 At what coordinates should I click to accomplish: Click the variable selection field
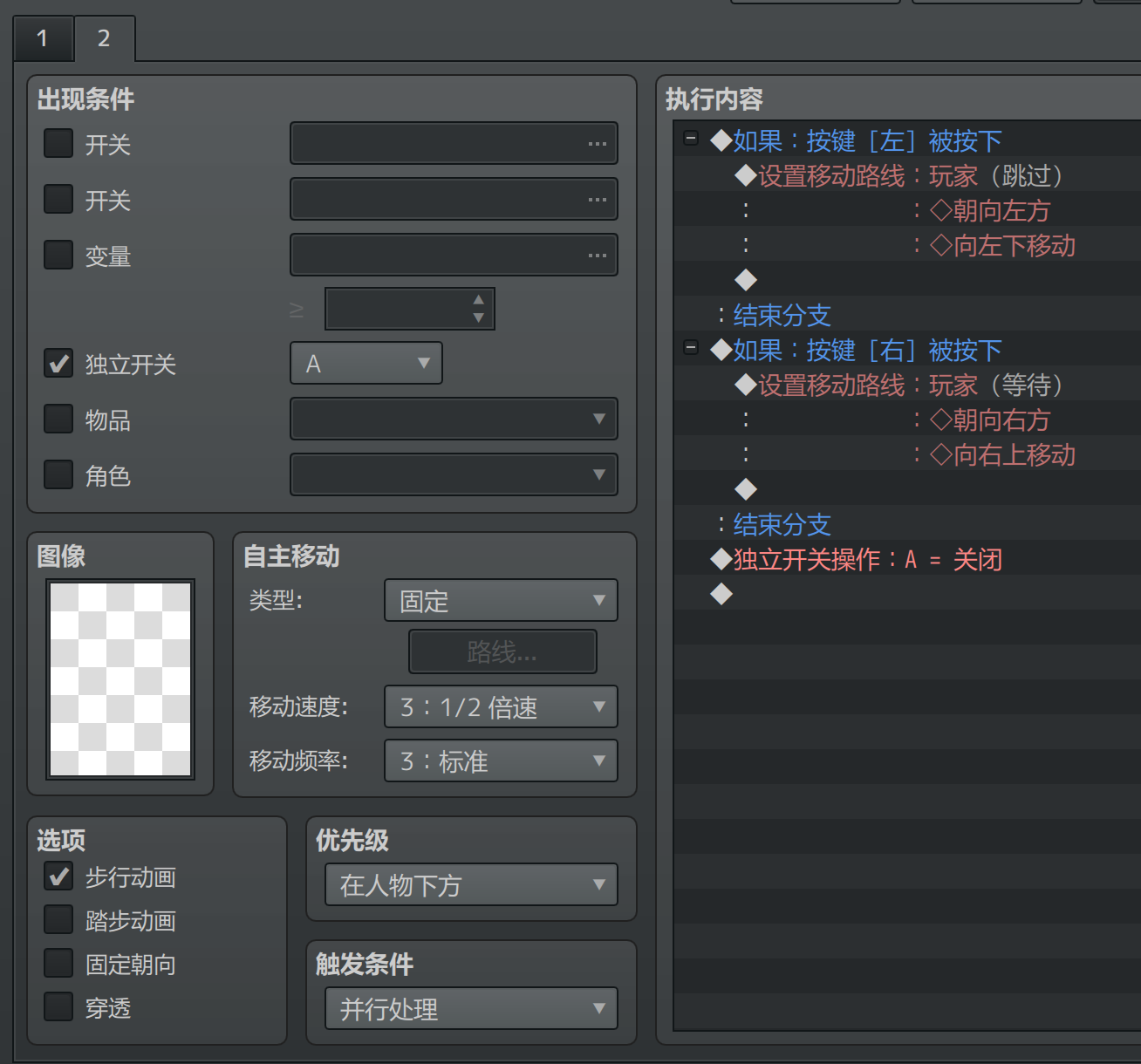coord(454,255)
